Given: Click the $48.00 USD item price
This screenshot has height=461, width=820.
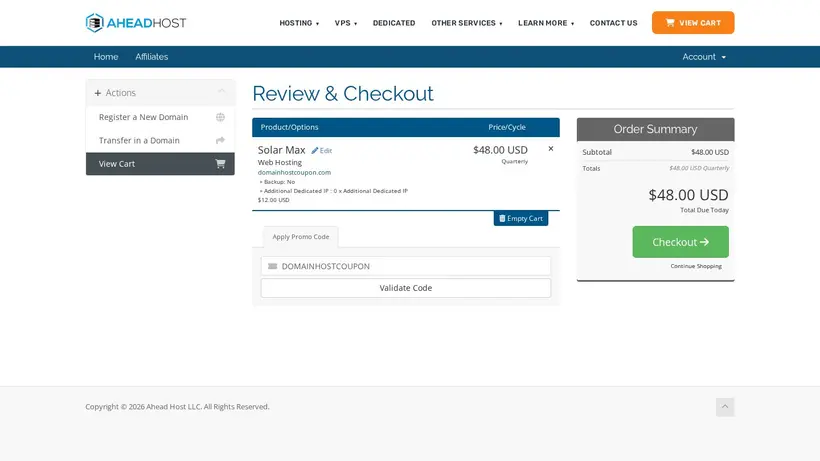Looking at the screenshot, I should pos(500,150).
